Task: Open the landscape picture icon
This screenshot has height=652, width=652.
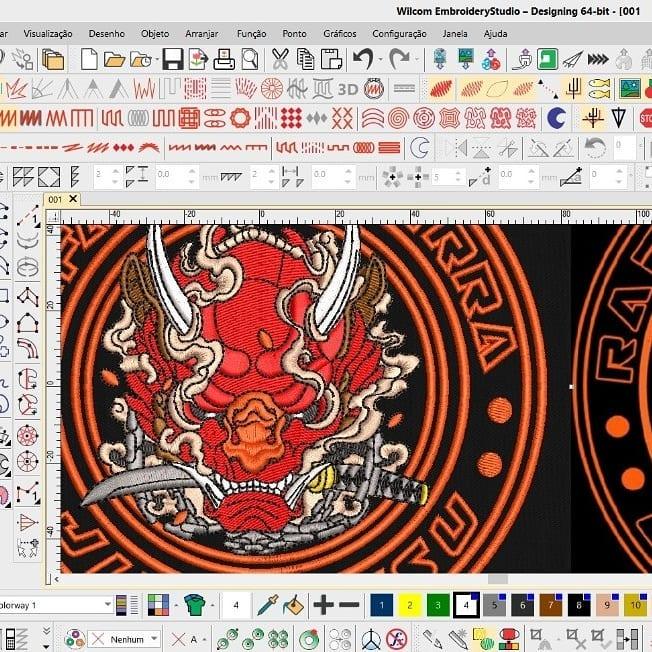Action: (630, 89)
